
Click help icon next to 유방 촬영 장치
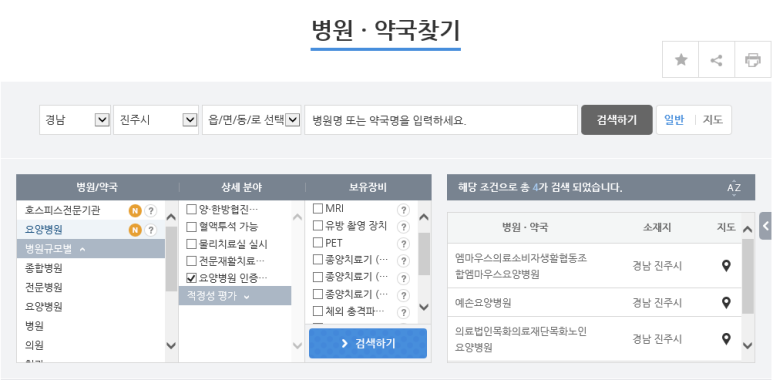pos(403,227)
